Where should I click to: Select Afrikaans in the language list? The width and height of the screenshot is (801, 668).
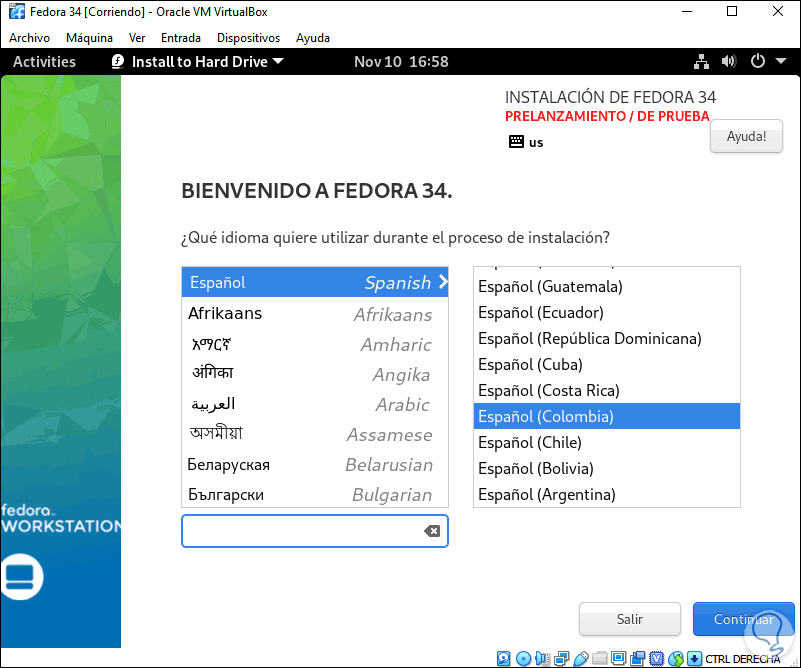click(x=315, y=314)
